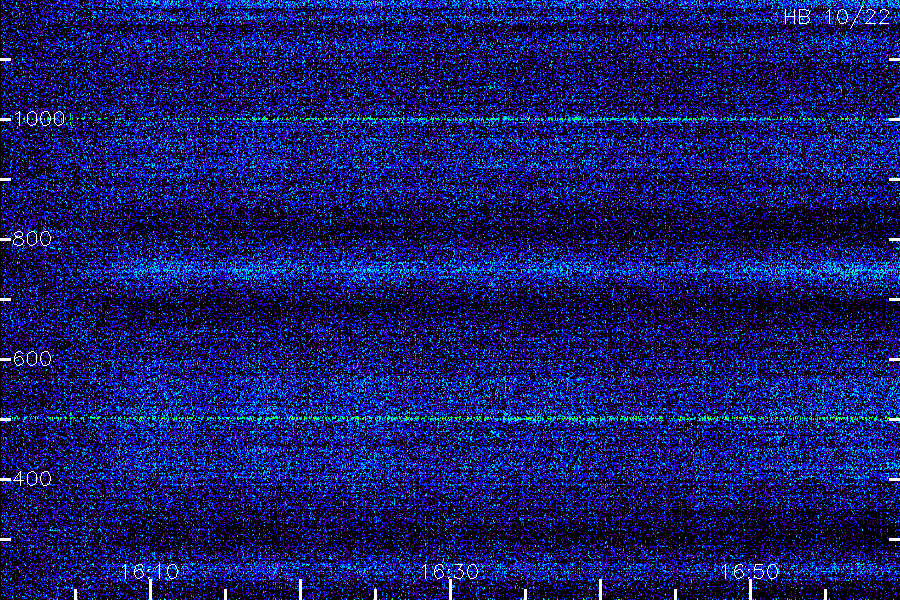Click the HB 10/22 station date label

(x=837, y=17)
